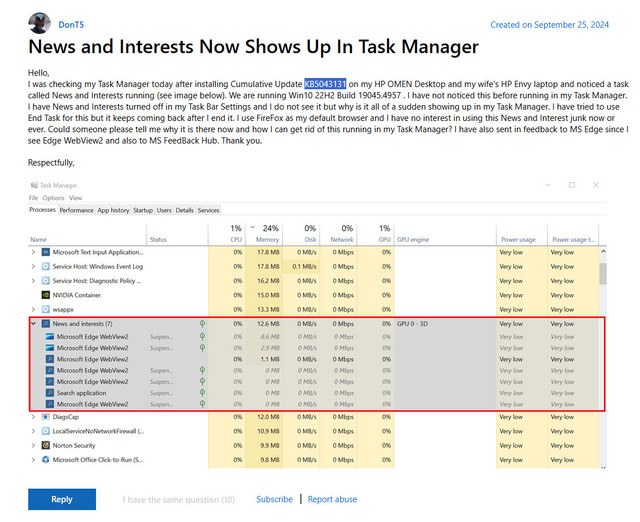Click the Search application icon

[x=50, y=393]
